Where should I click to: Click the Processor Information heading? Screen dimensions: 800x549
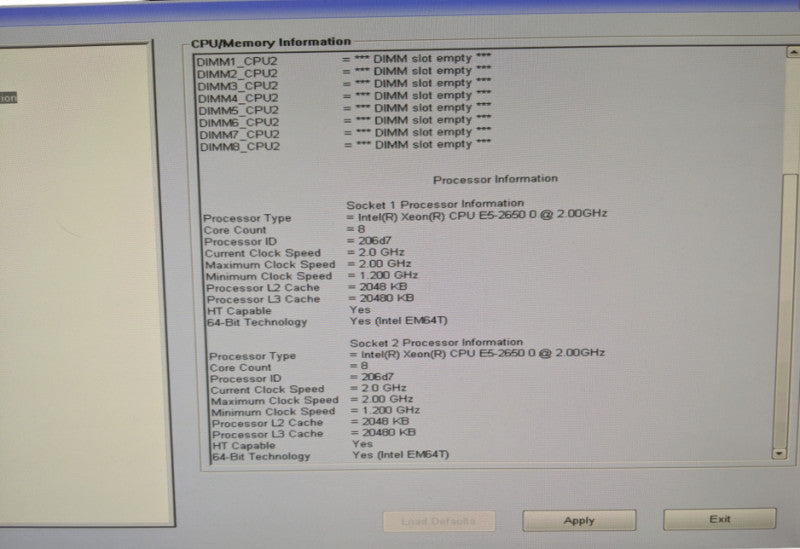[495, 179]
